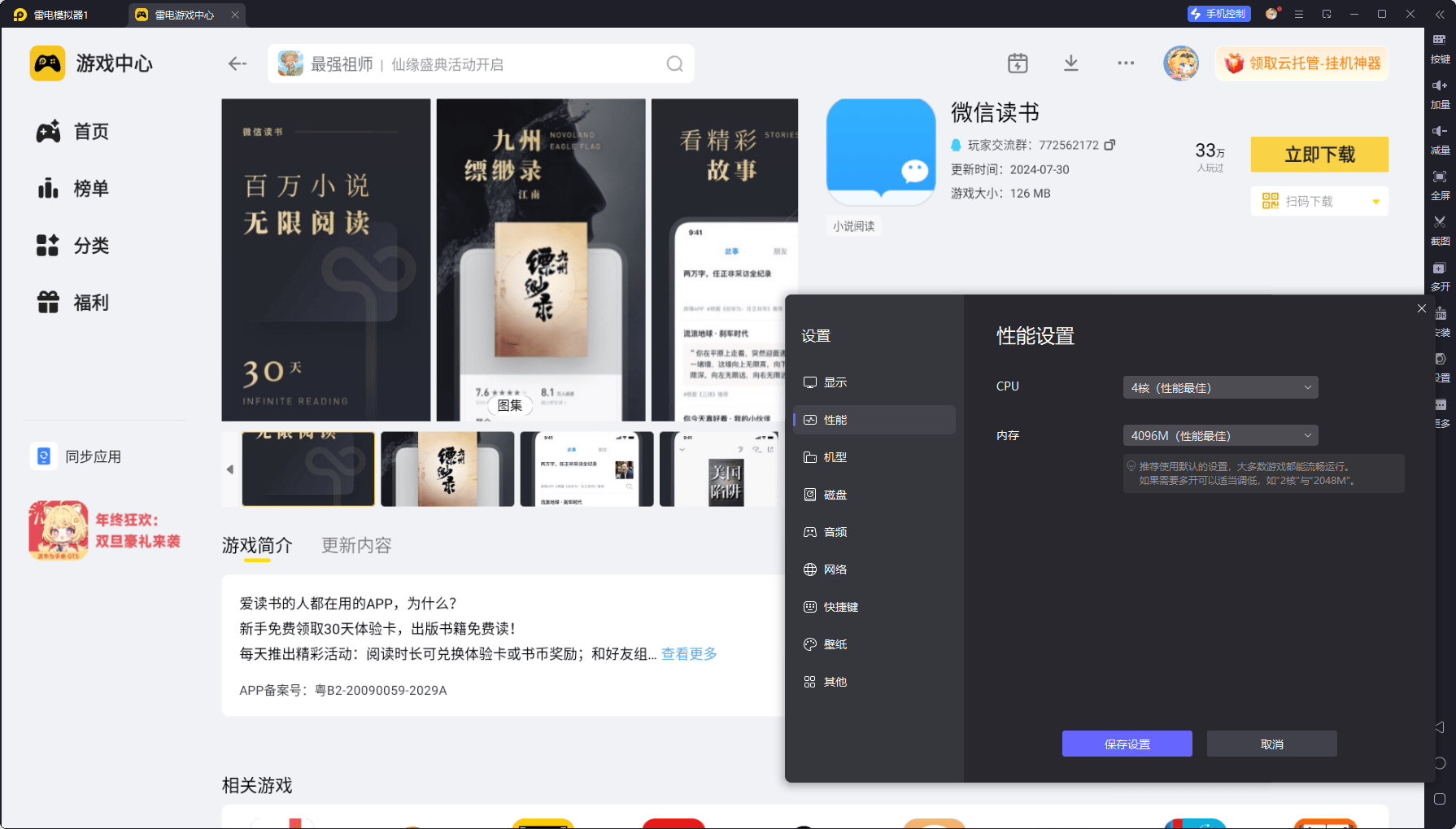Viewport: 1456px width, 829px height.
Task: Click the 保存设置 button
Action: pos(1127,744)
